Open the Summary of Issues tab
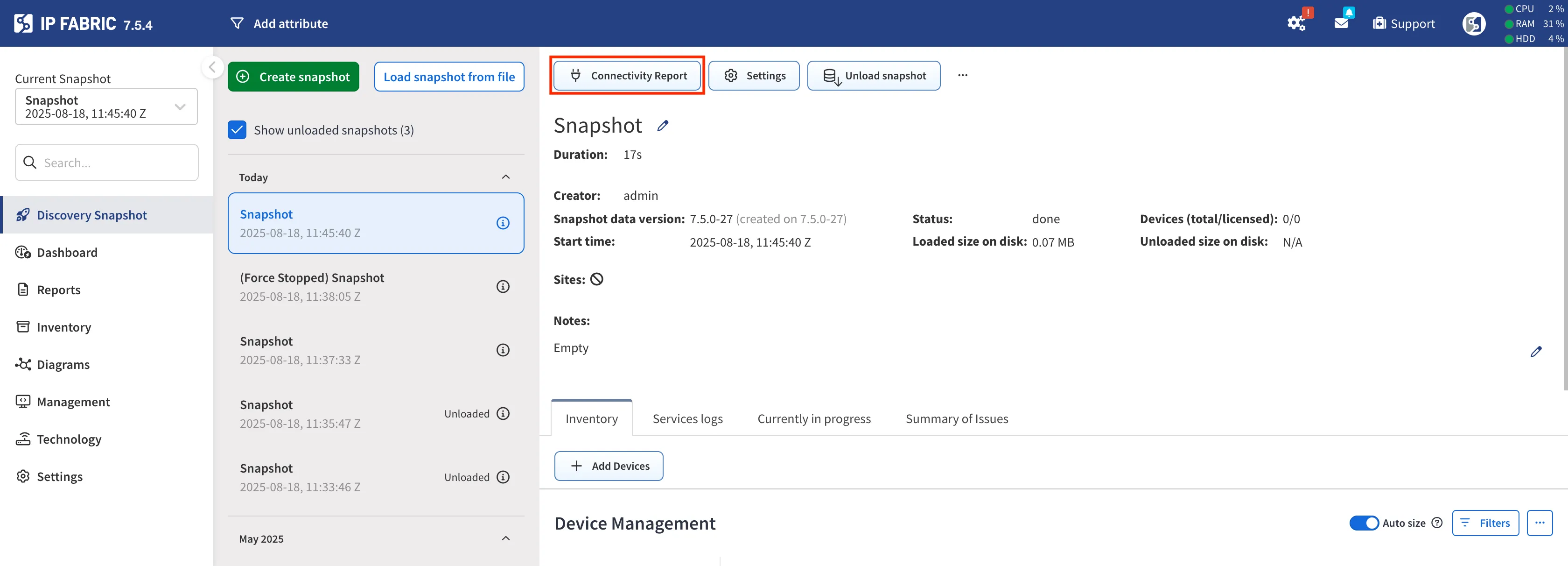1568x566 pixels. coord(956,418)
